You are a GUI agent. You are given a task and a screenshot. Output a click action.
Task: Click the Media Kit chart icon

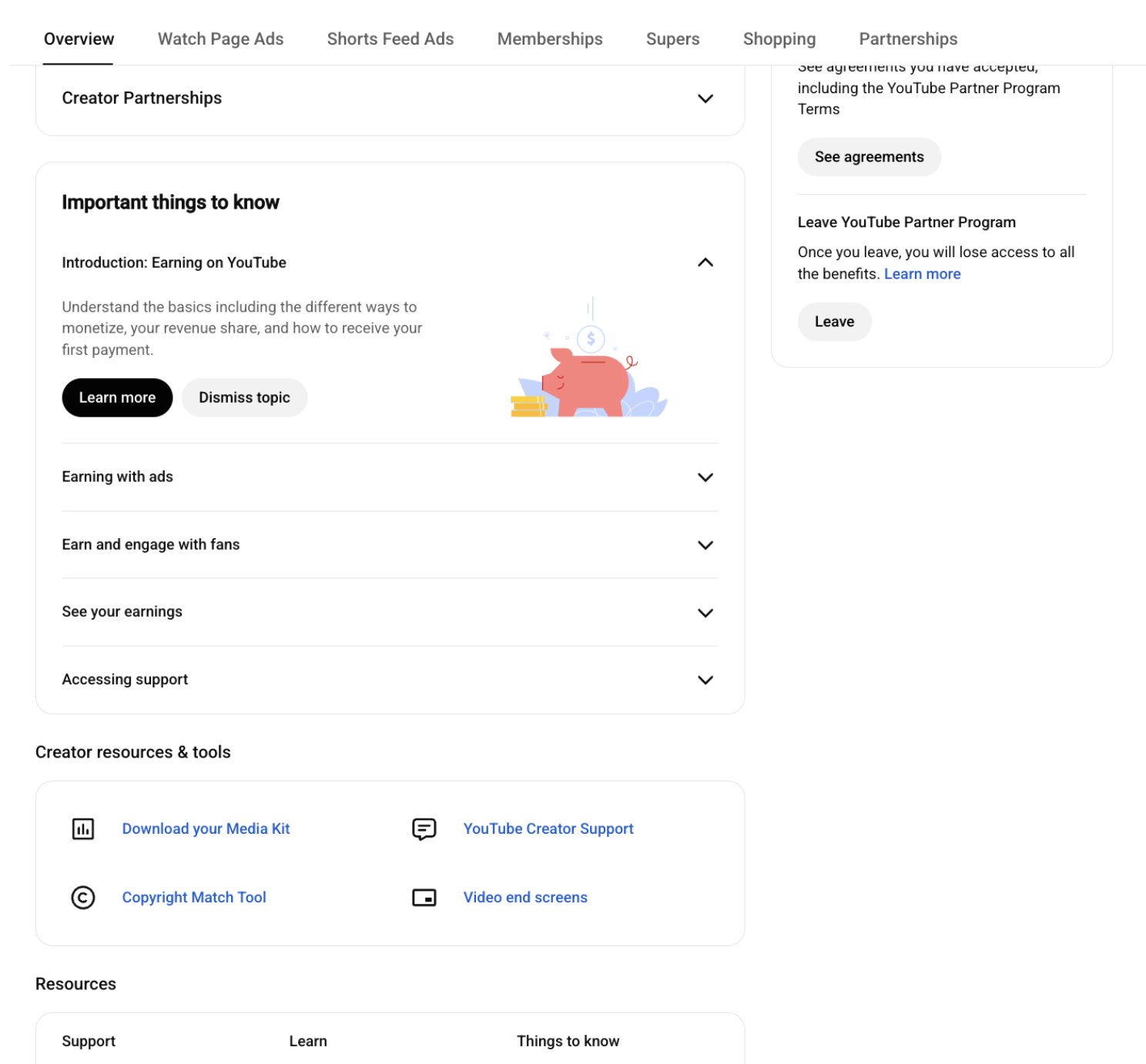pyautogui.click(x=83, y=828)
